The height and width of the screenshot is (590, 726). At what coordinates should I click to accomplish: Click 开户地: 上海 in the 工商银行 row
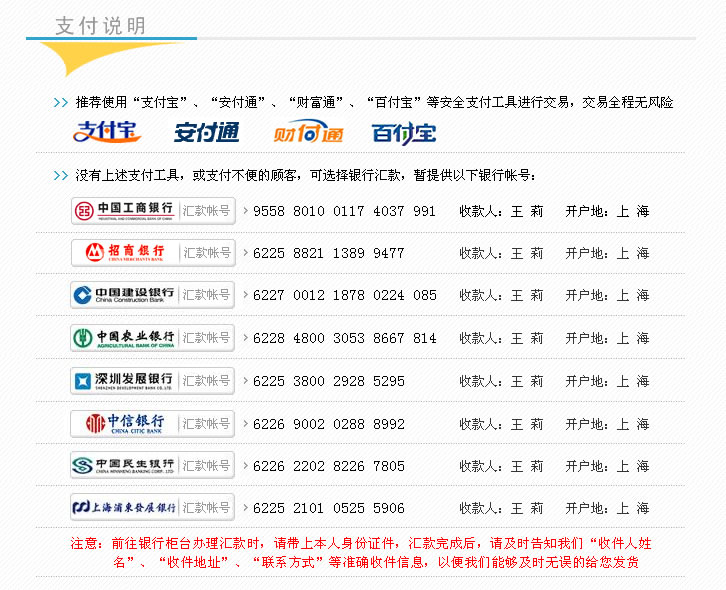click(x=607, y=212)
